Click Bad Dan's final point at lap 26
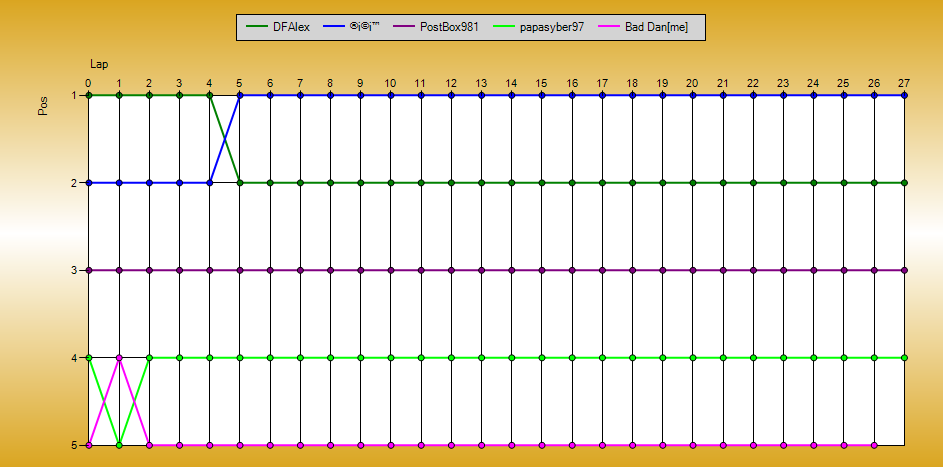 [x=874, y=445]
